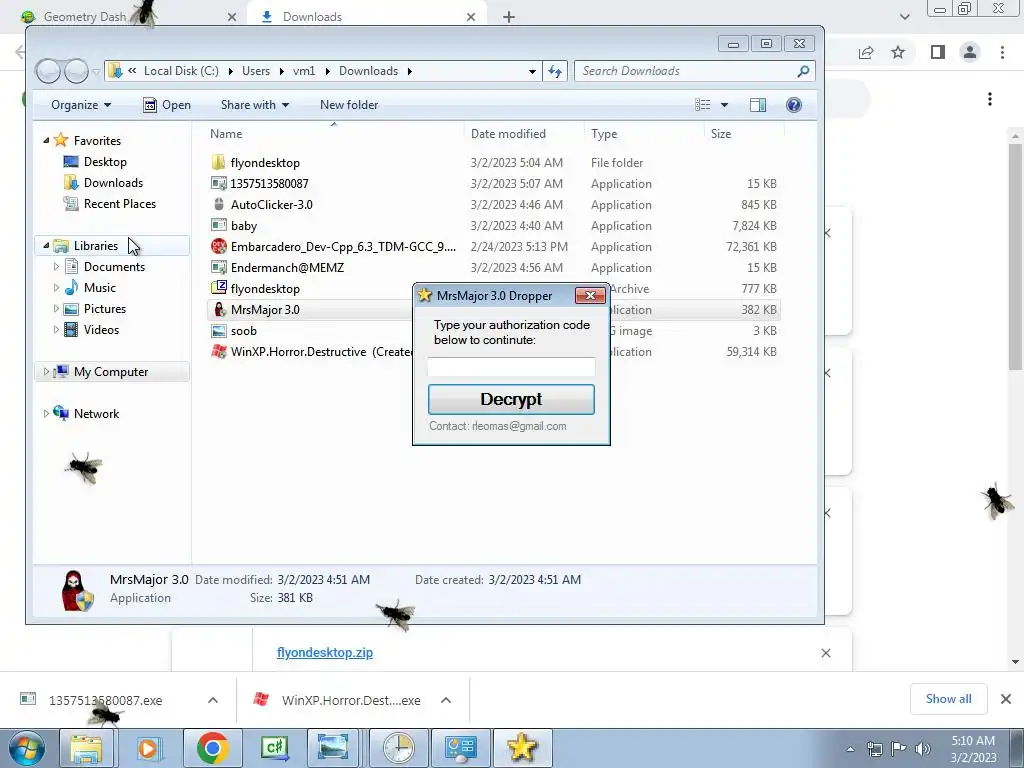The height and width of the screenshot is (768, 1024).
Task: Select Users in the address breadcrumb
Action: click(x=256, y=71)
